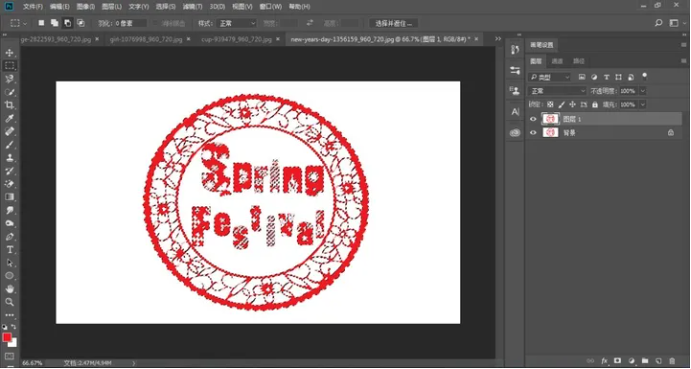Select the Brush tool in toolbar
The image size is (691, 369).
coord(9,145)
